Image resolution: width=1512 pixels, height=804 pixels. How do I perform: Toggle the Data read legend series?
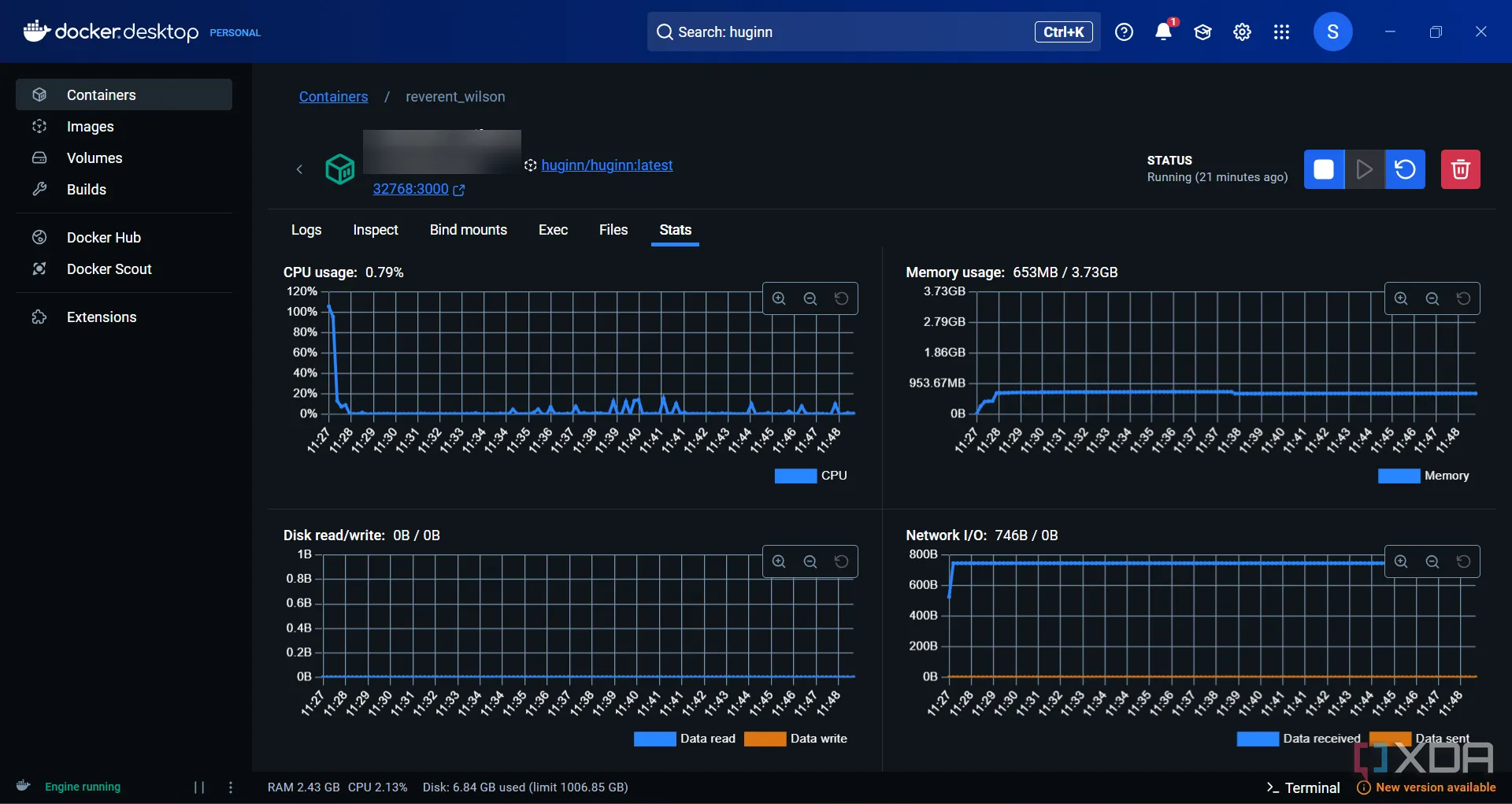tap(684, 739)
